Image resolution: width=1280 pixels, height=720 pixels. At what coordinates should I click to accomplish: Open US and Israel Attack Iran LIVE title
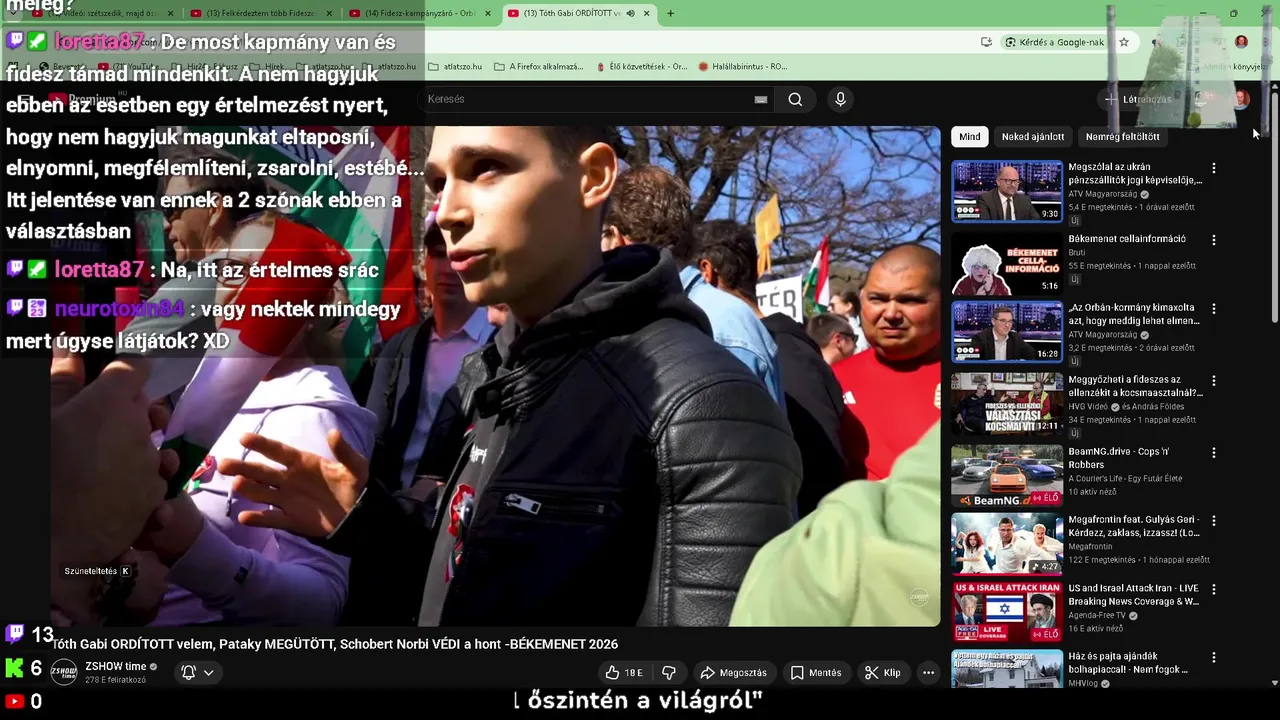point(1134,595)
